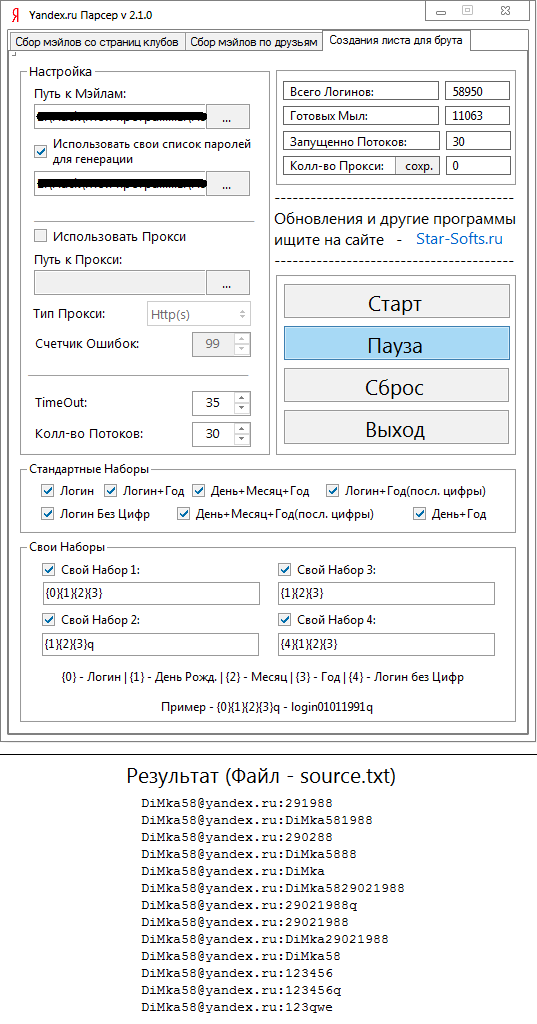This screenshot has width=537, height=1024.
Task: Toggle Свой Набор 3 checkbox
Action: tap(284, 570)
